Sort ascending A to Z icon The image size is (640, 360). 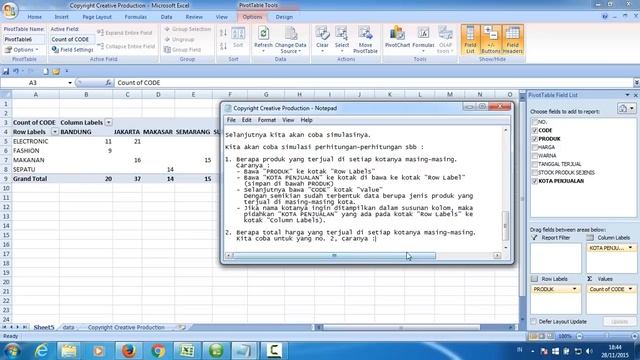(x=223, y=33)
